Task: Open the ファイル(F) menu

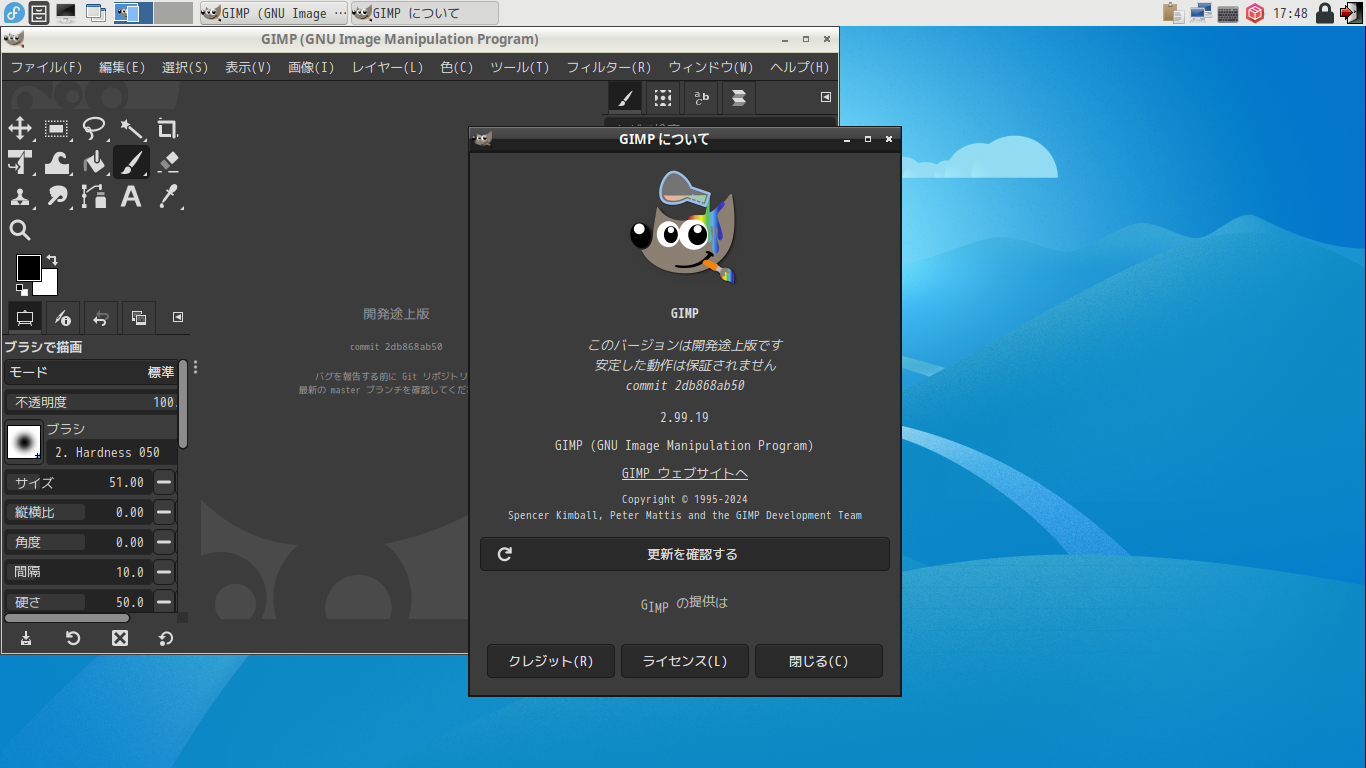Action: [x=46, y=68]
